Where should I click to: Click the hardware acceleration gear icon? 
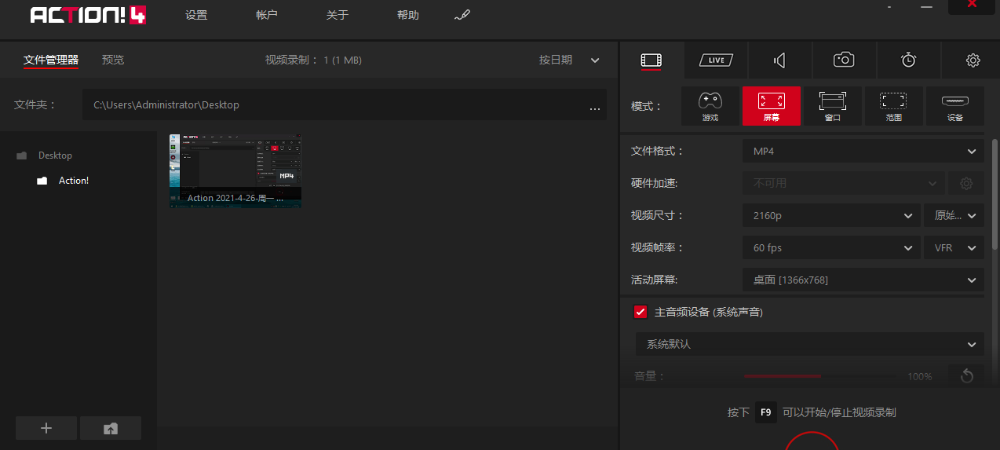[966, 184]
